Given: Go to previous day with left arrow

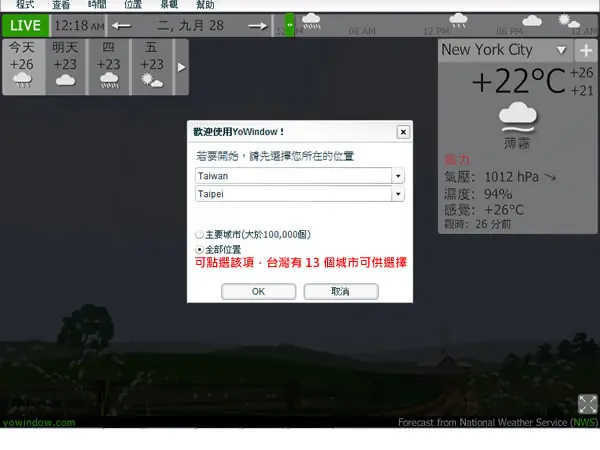Looking at the screenshot, I should 121,26.
